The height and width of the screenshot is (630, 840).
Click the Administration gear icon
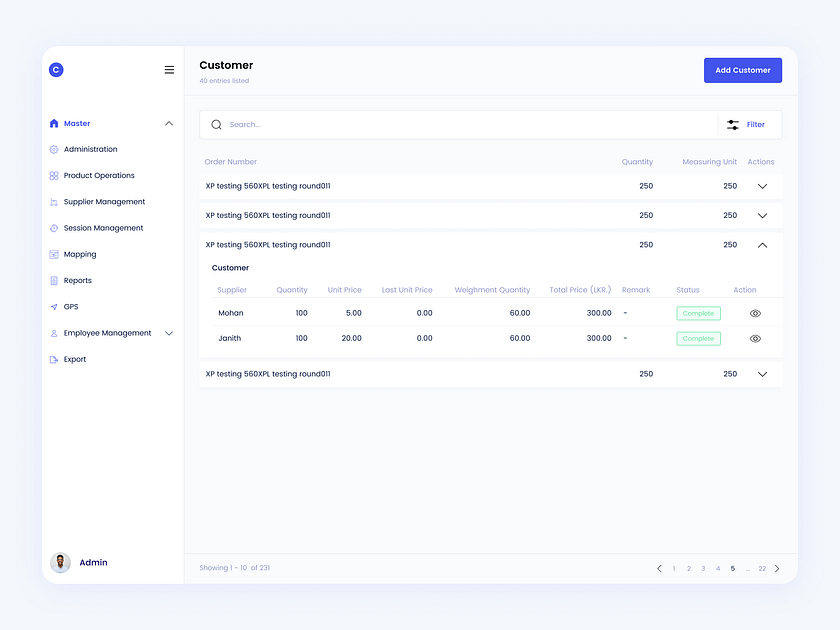coord(54,149)
